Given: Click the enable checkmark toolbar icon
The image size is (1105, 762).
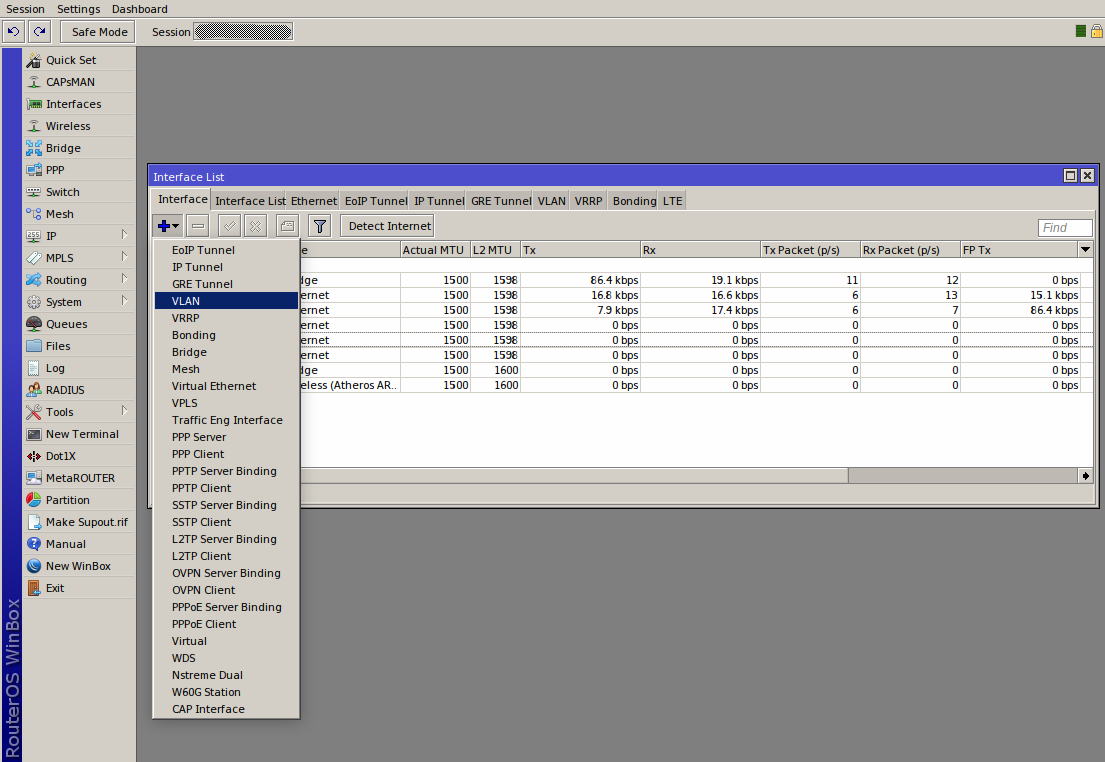Looking at the screenshot, I should click(229, 226).
